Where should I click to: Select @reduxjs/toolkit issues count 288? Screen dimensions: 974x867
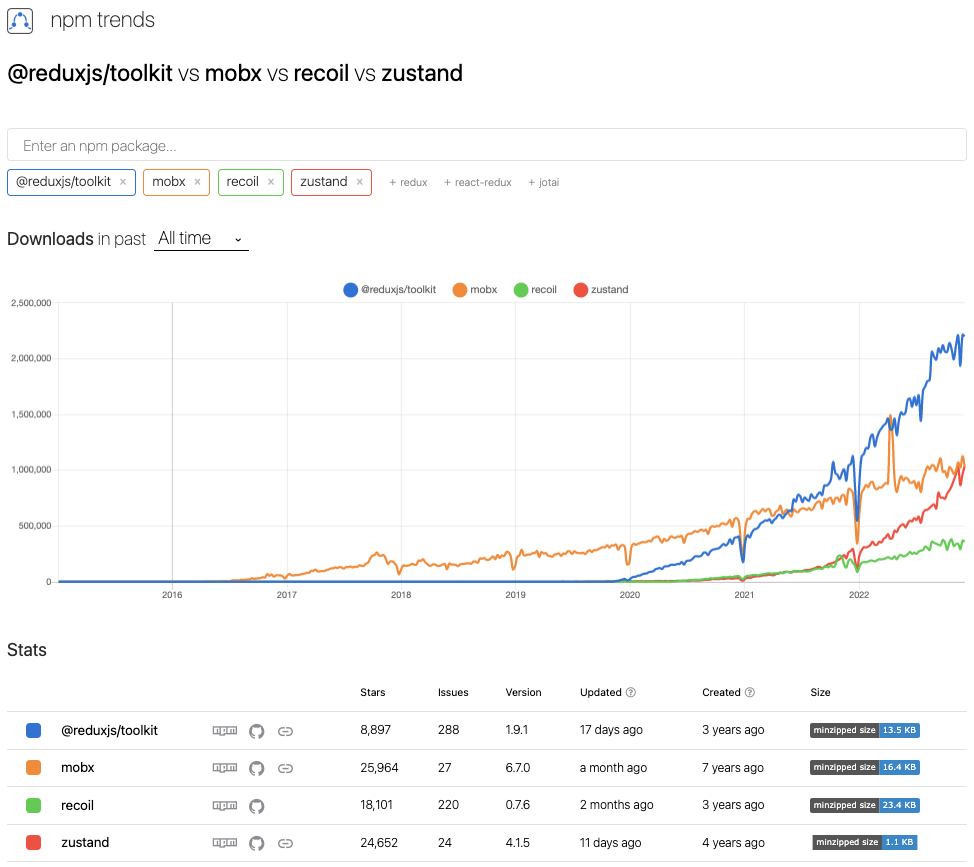[448, 730]
